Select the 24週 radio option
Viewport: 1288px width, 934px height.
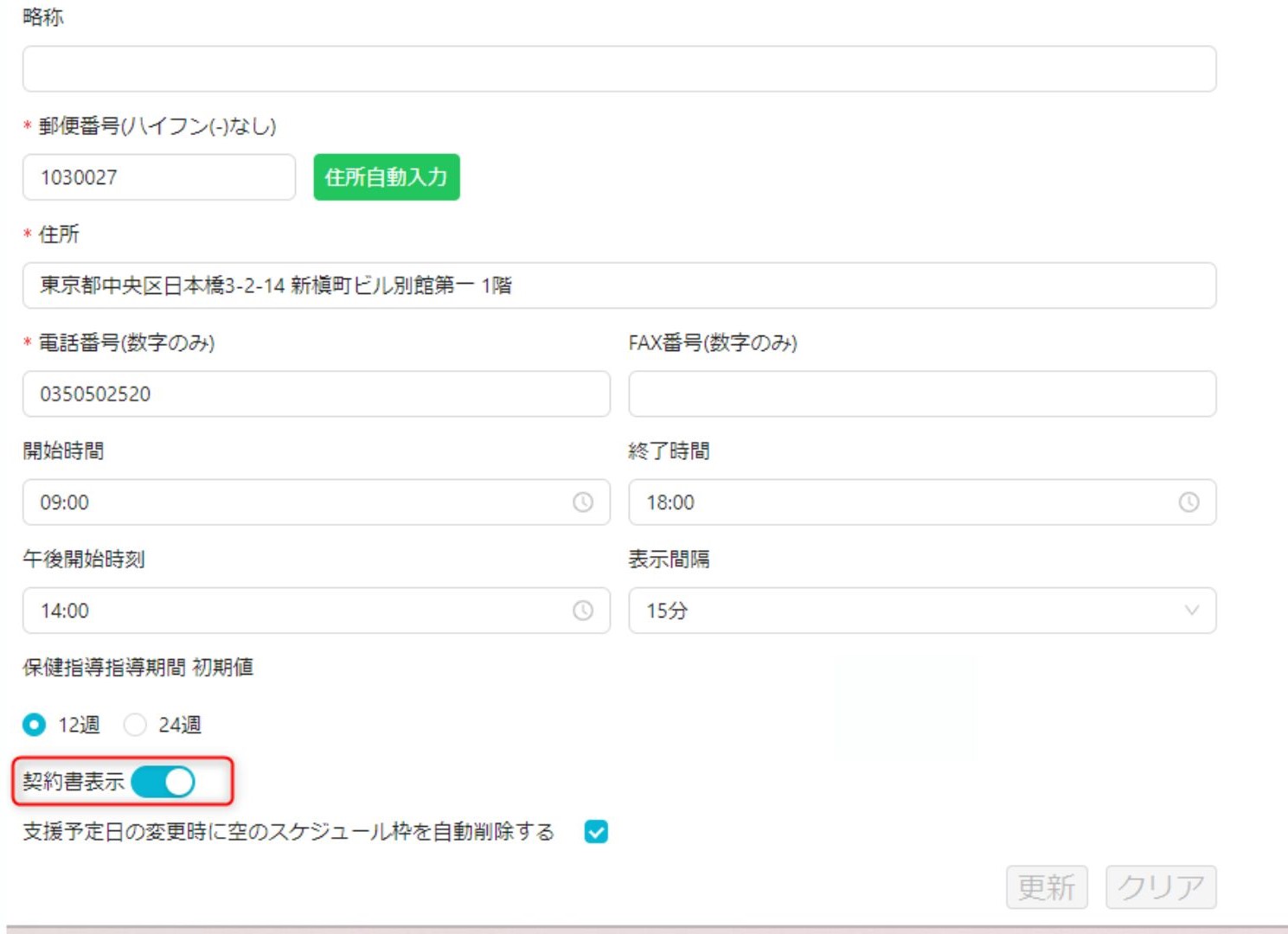(135, 725)
